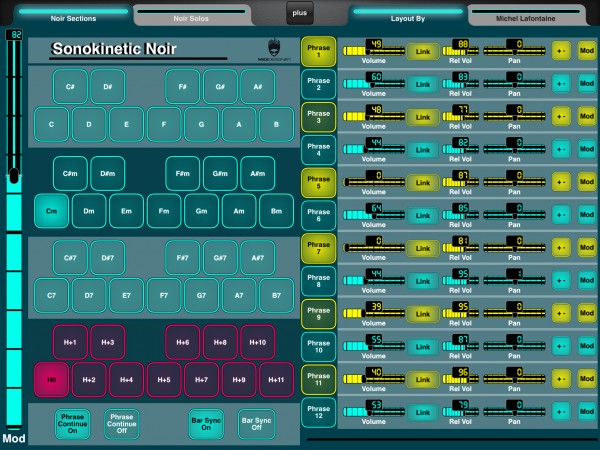
Task: Toggle Link on the Phrase 4 row
Action: [x=423, y=150]
